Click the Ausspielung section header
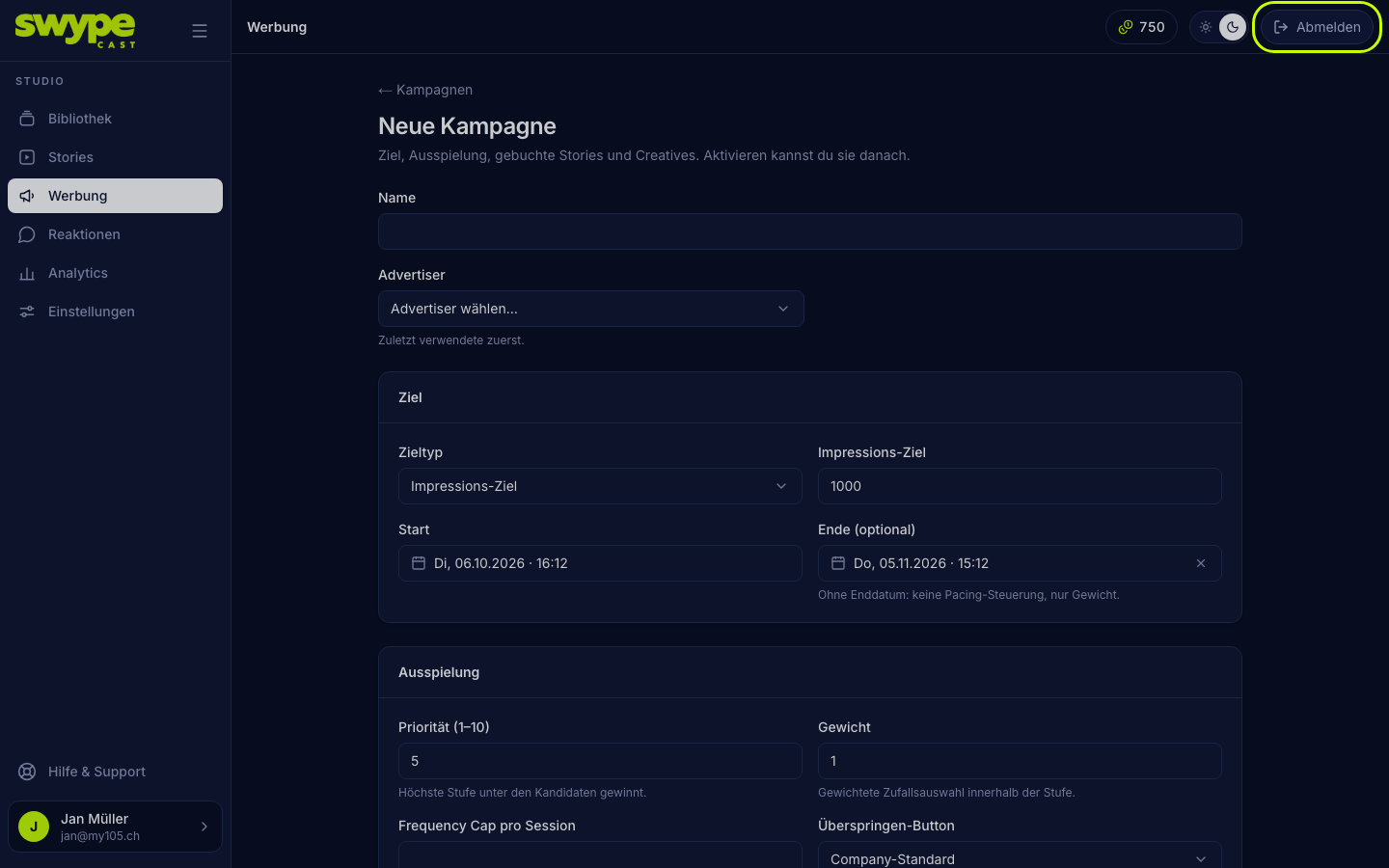The height and width of the screenshot is (868, 1389). pos(439,672)
